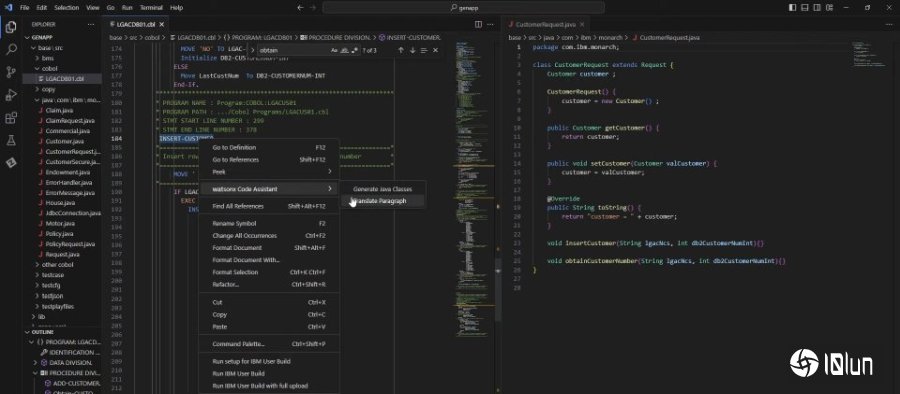This screenshot has height=394, width=900.
Task: Open the File menu
Action: tap(25, 7)
